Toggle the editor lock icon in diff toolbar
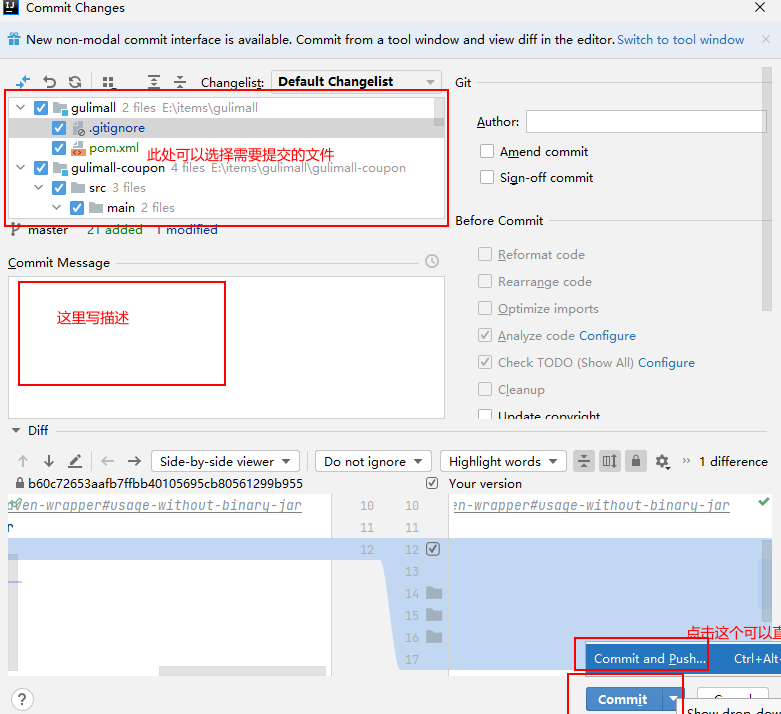781x714 pixels. [x=636, y=461]
